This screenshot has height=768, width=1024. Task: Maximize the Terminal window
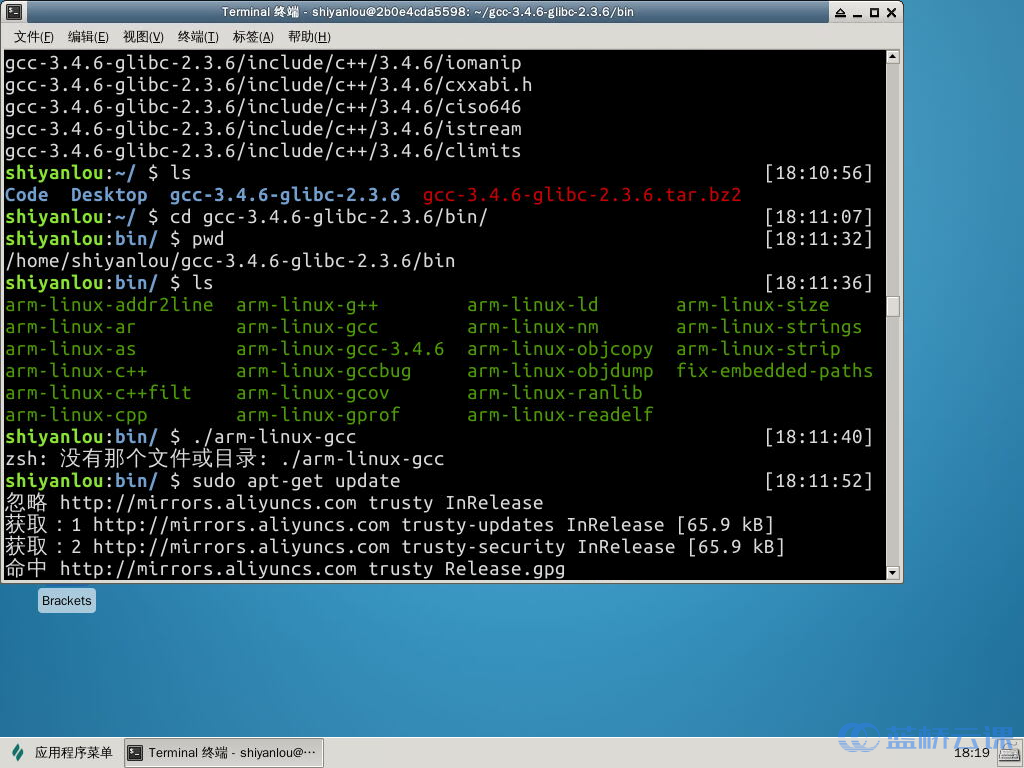(x=872, y=12)
